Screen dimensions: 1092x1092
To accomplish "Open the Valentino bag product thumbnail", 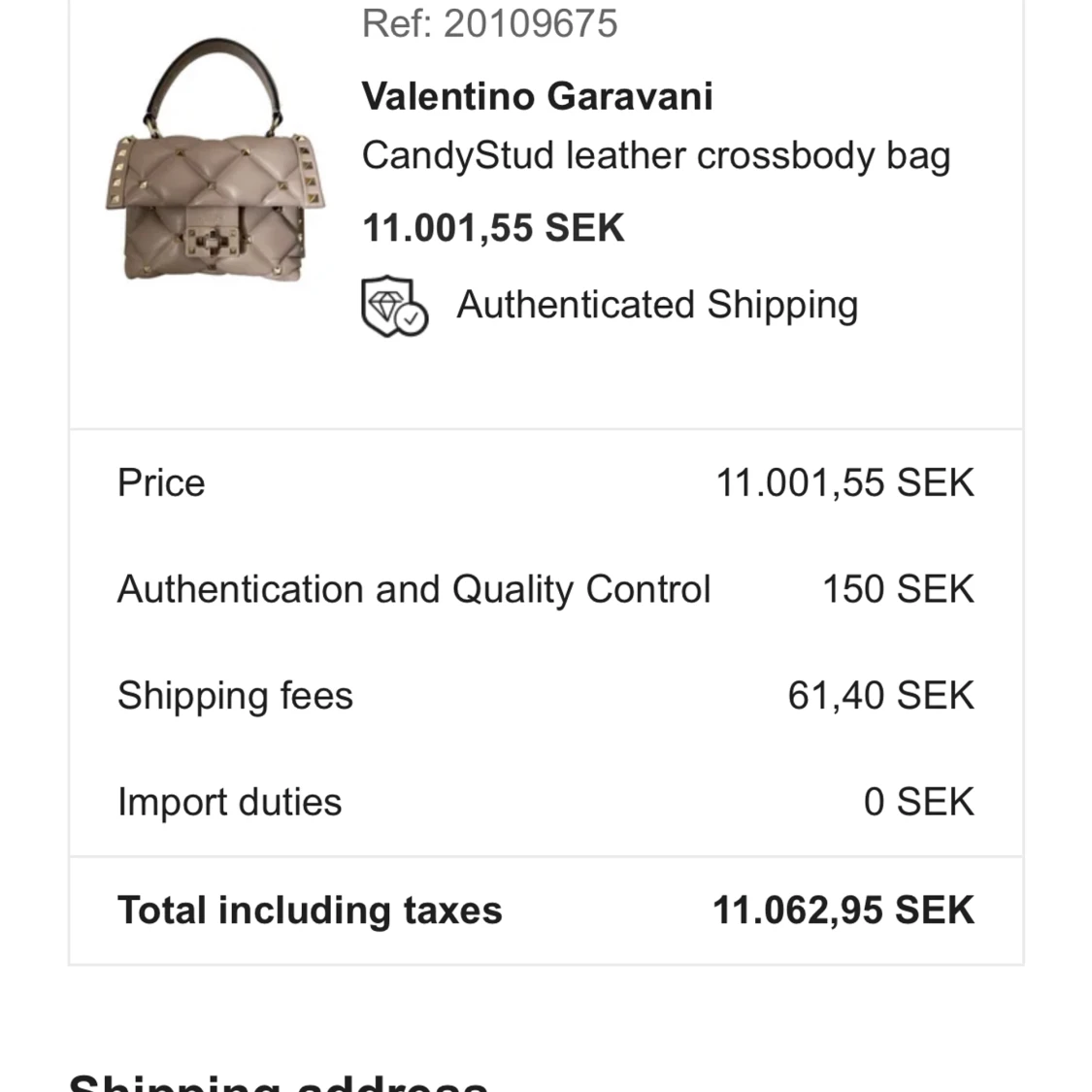I will pyautogui.click(x=215, y=159).
